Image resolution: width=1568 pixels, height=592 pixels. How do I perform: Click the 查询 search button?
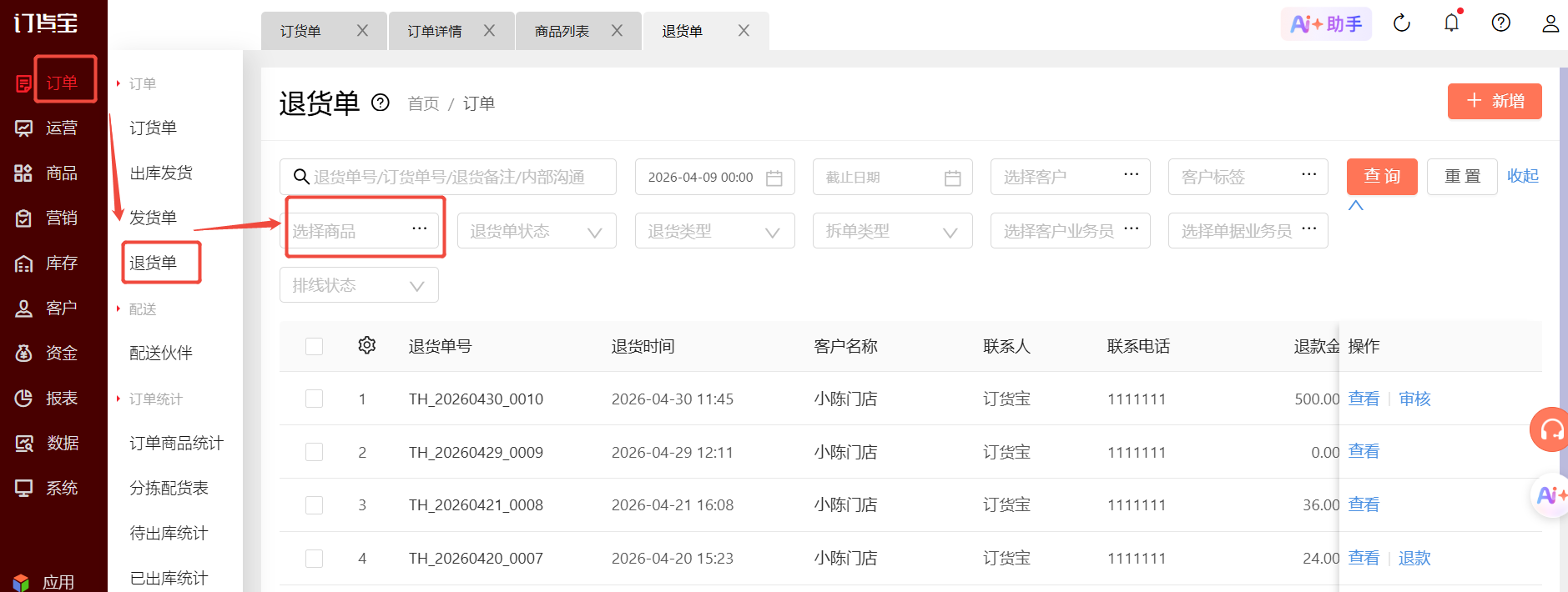pyautogui.click(x=1382, y=177)
